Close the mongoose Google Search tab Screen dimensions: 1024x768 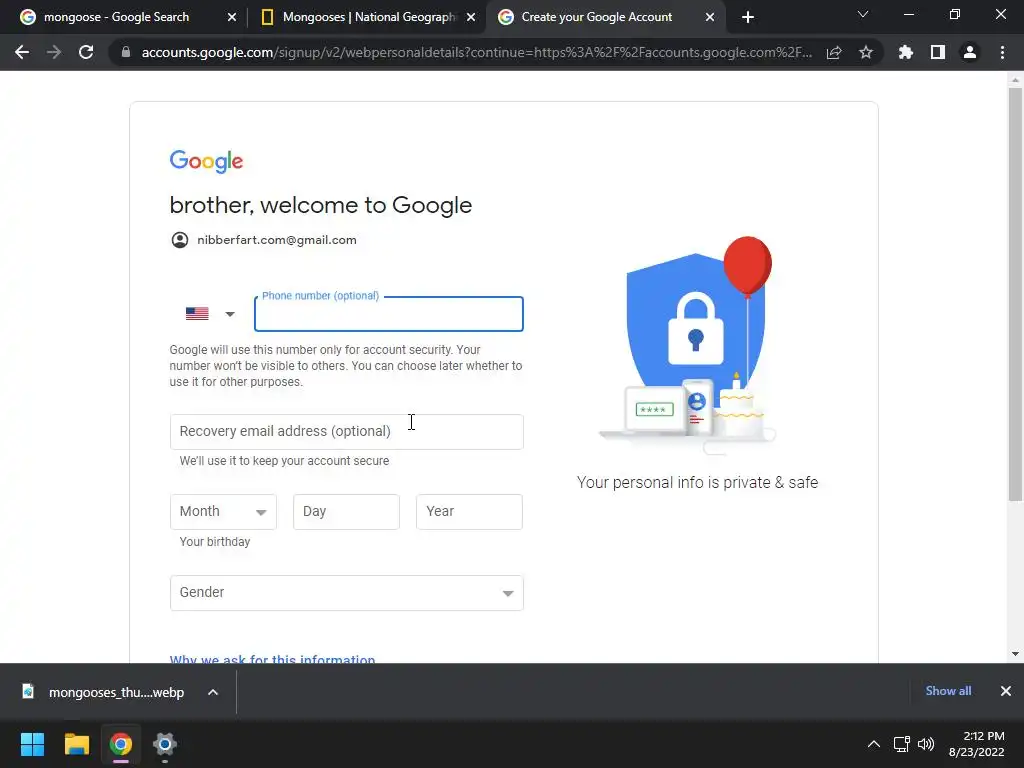click(x=232, y=17)
